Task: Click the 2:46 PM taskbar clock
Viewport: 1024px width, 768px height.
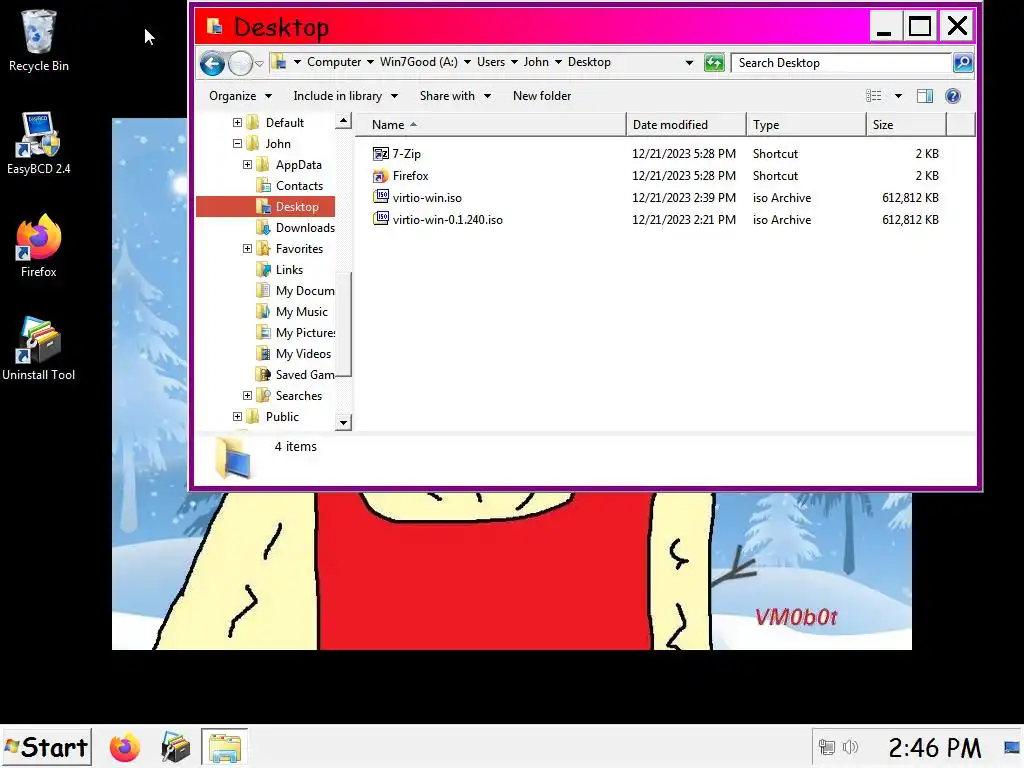Action: [935, 747]
